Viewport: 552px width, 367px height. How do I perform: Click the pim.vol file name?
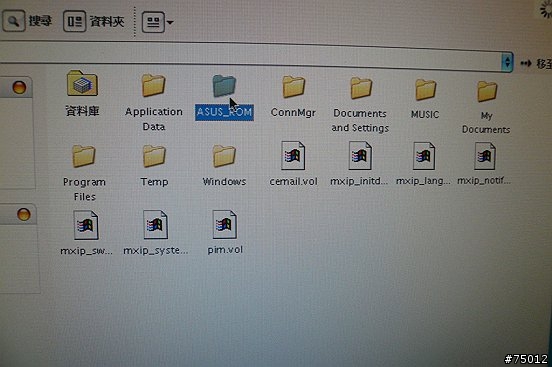point(225,250)
